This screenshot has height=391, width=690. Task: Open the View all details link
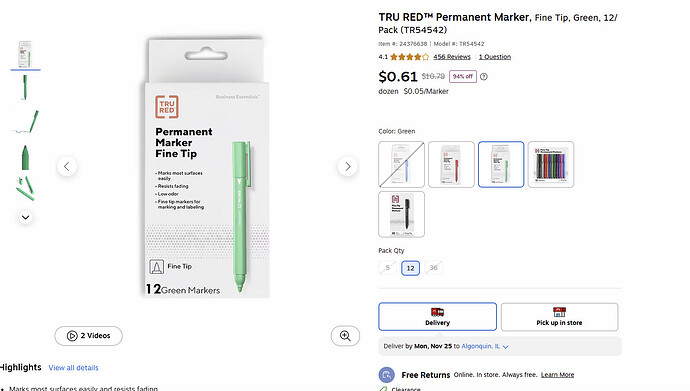[x=73, y=368]
